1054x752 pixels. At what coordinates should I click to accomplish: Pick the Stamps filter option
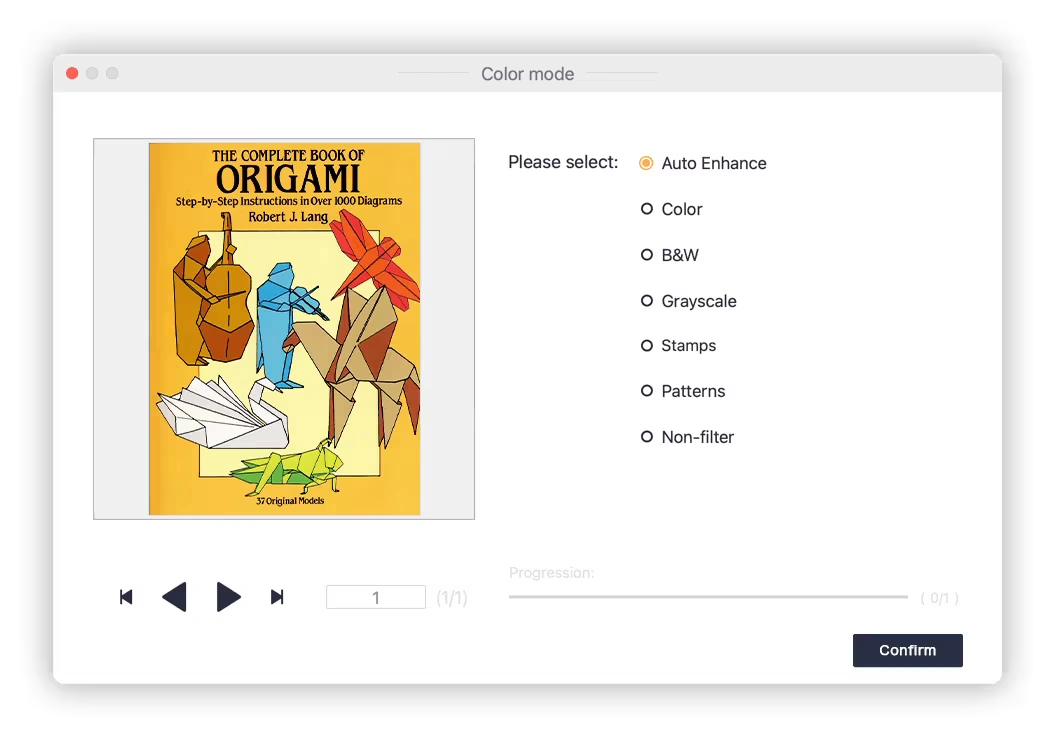tap(647, 345)
